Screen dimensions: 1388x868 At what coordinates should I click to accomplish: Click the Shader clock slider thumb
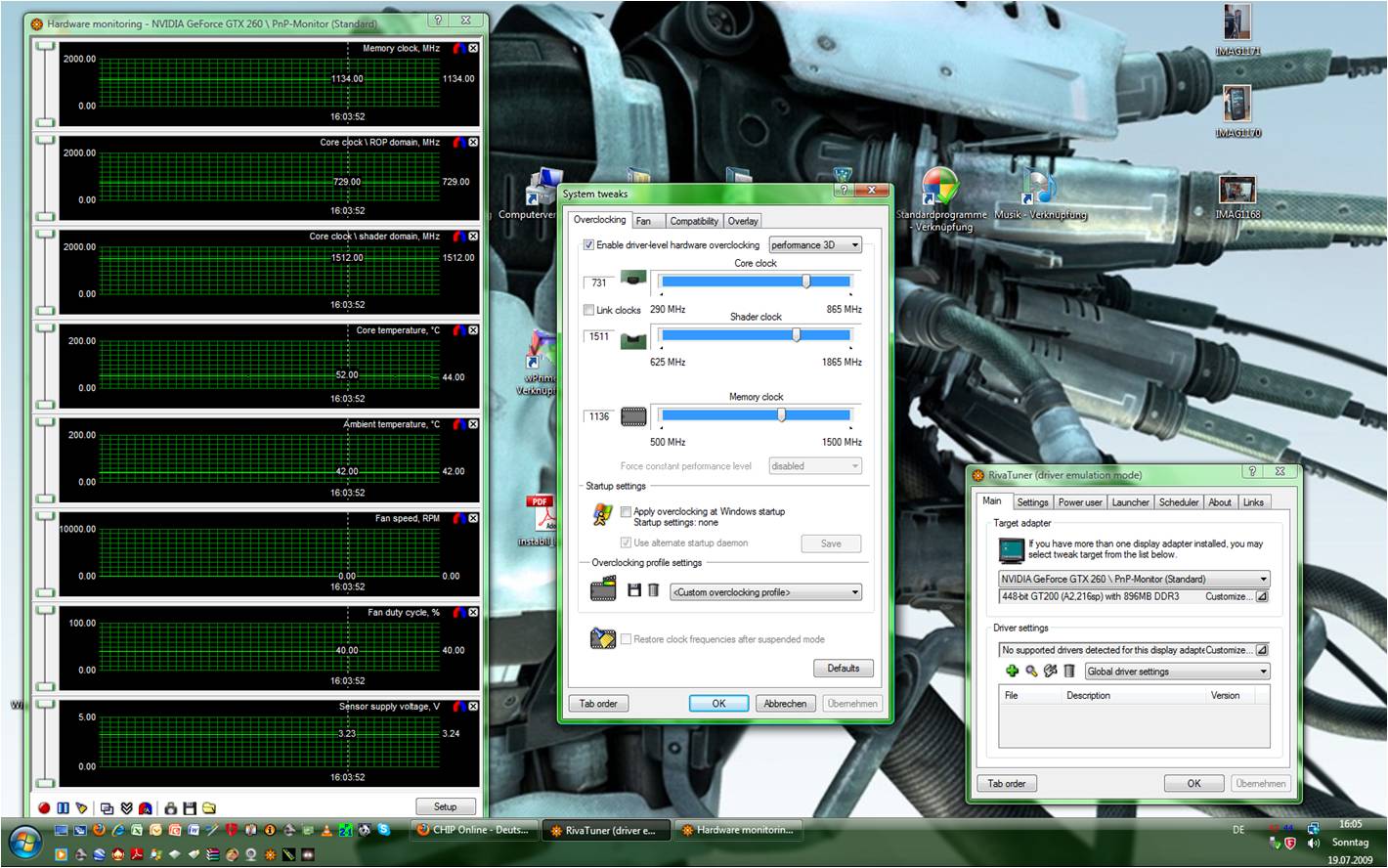797,335
